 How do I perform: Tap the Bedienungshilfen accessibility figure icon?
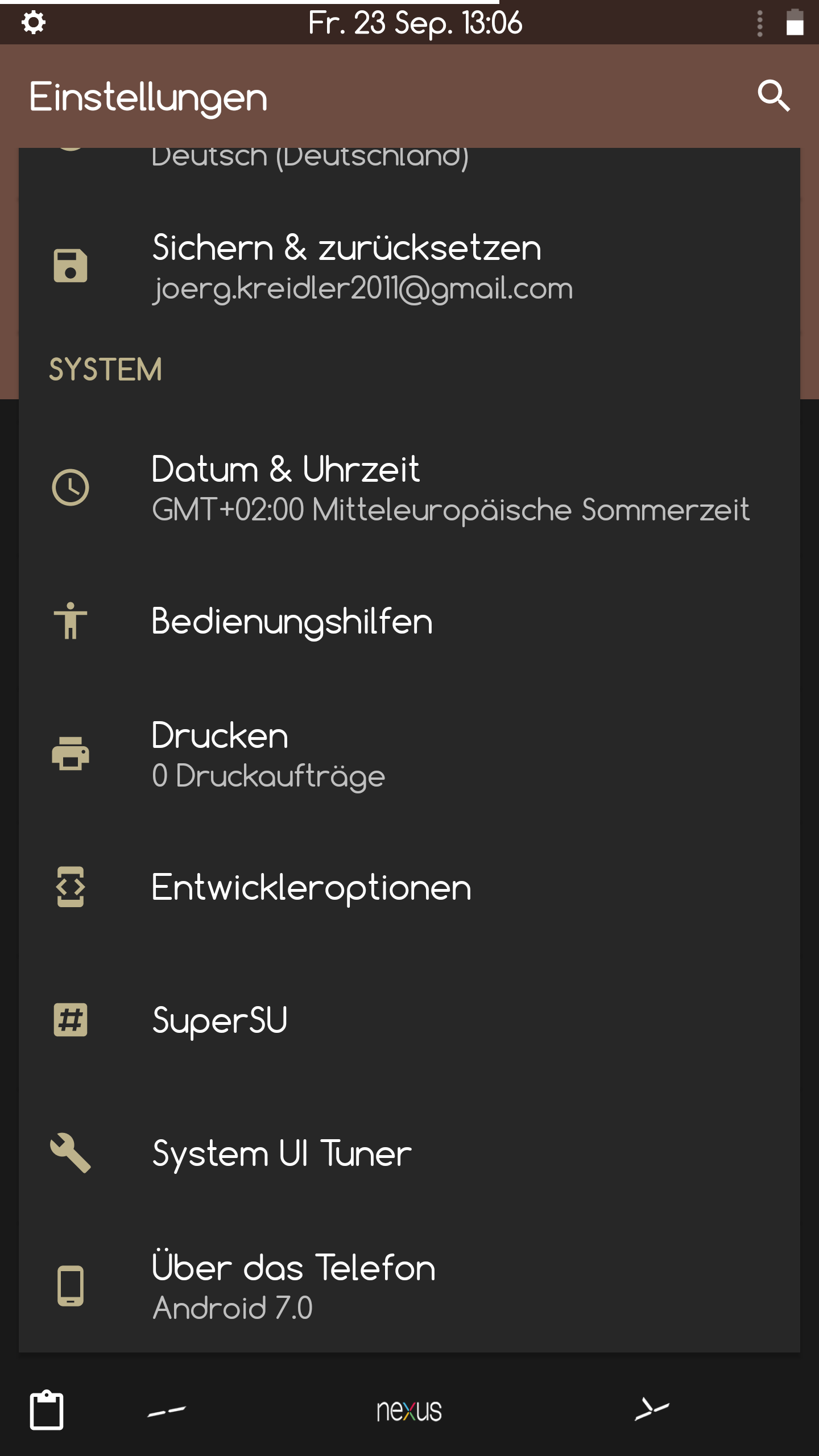pos(70,621)
